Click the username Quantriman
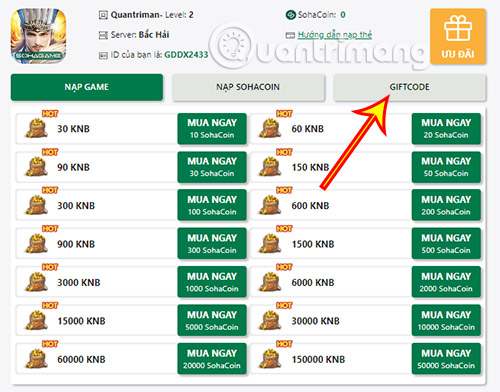This screenshot has height=392, width=500. (x=135, y=15)
